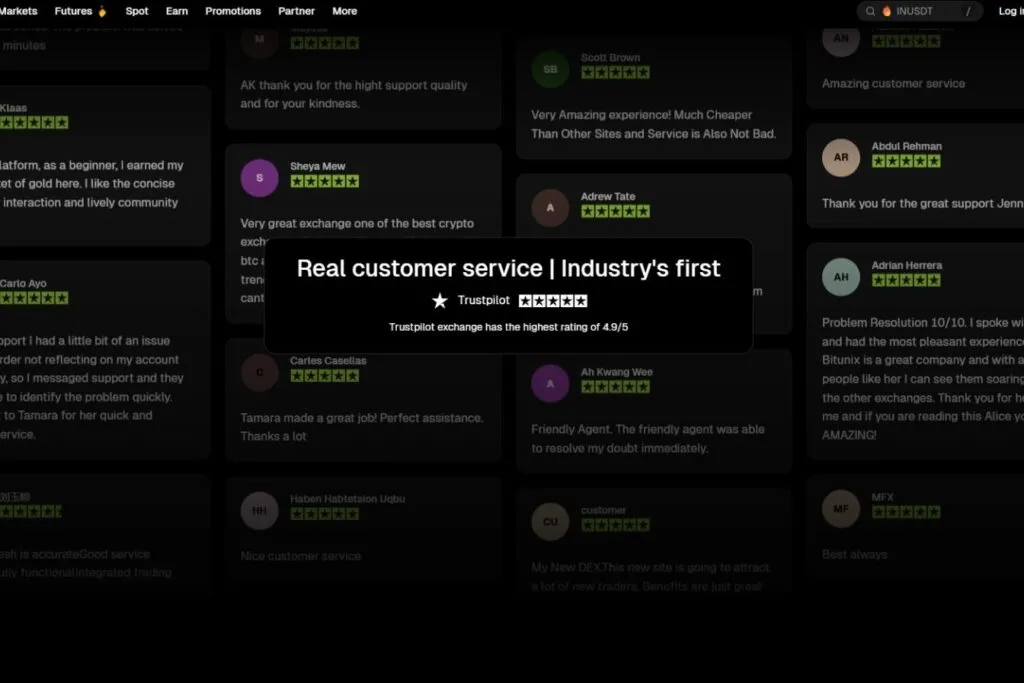1024x683 pixels.
Task: Click the Trustpilot star logo
Action: pos(440,300)
